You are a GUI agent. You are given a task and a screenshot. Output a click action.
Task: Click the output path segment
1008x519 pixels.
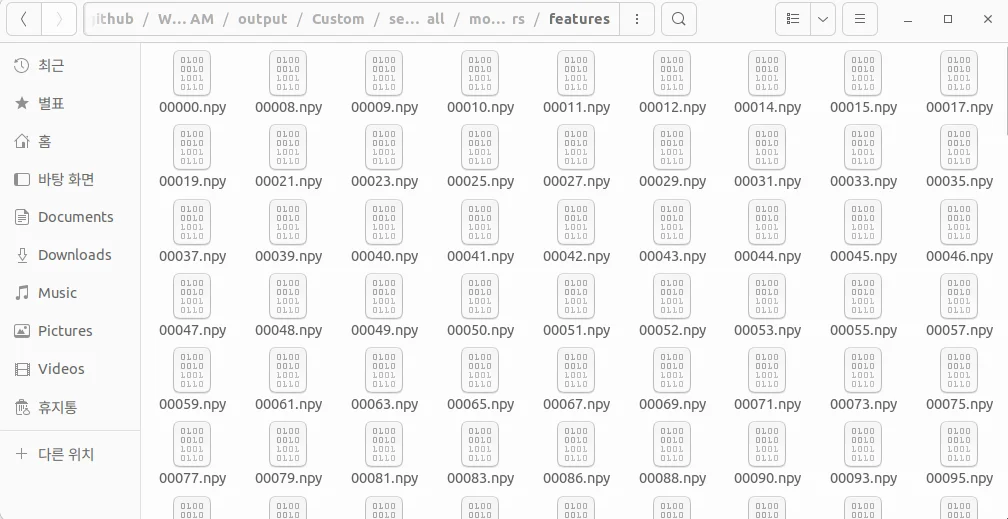pyautogui.click(x=262, y=19)
